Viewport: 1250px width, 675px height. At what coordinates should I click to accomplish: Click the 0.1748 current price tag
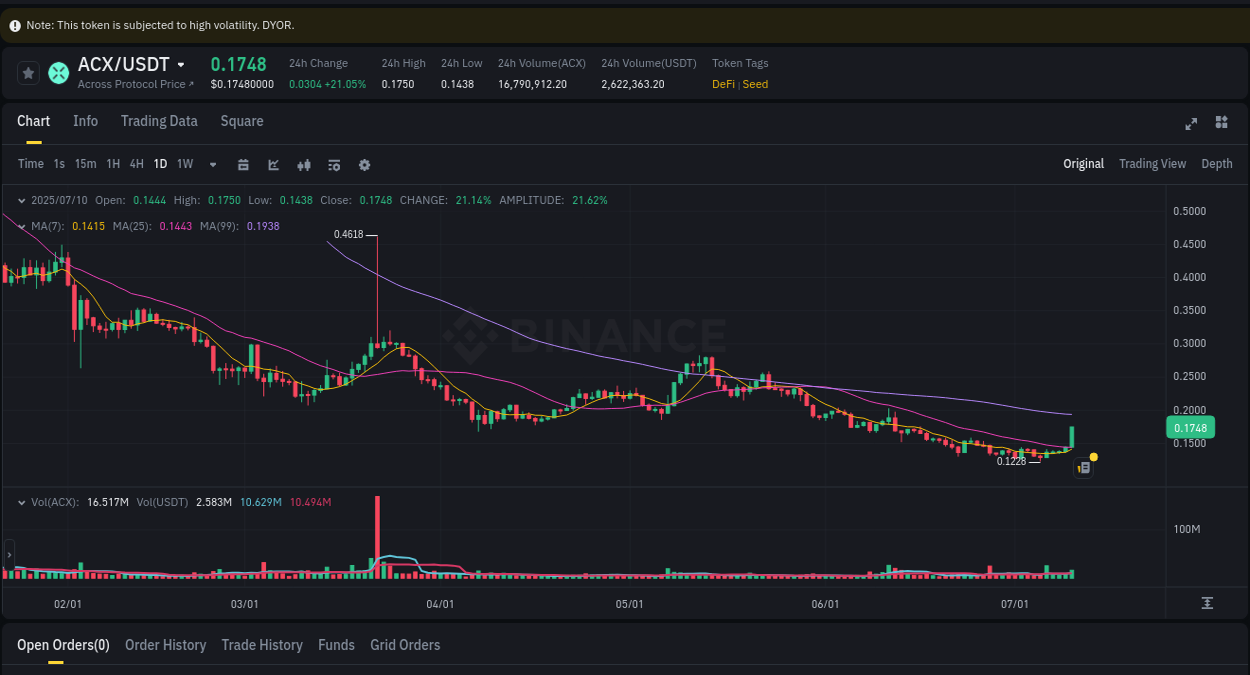1189,427
